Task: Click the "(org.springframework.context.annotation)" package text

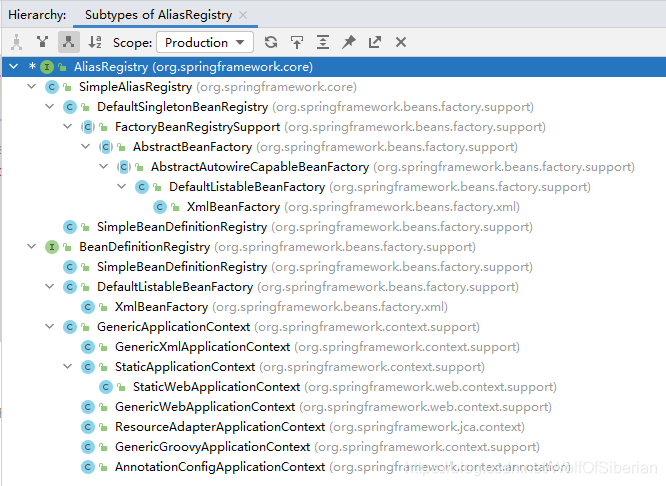Action: coord(450,466)
